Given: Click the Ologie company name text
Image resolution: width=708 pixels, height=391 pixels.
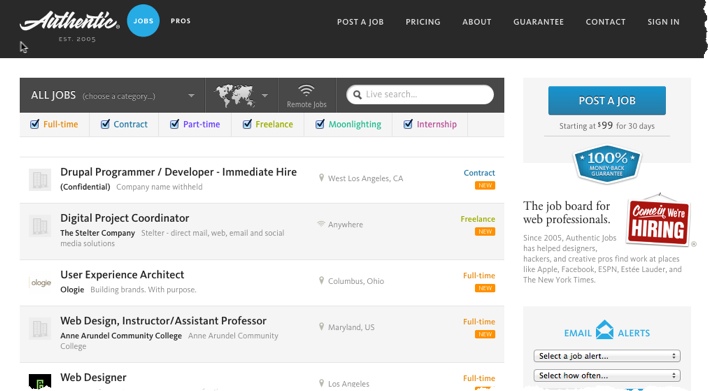Looking at the screenshot, I should pos(72,289).
